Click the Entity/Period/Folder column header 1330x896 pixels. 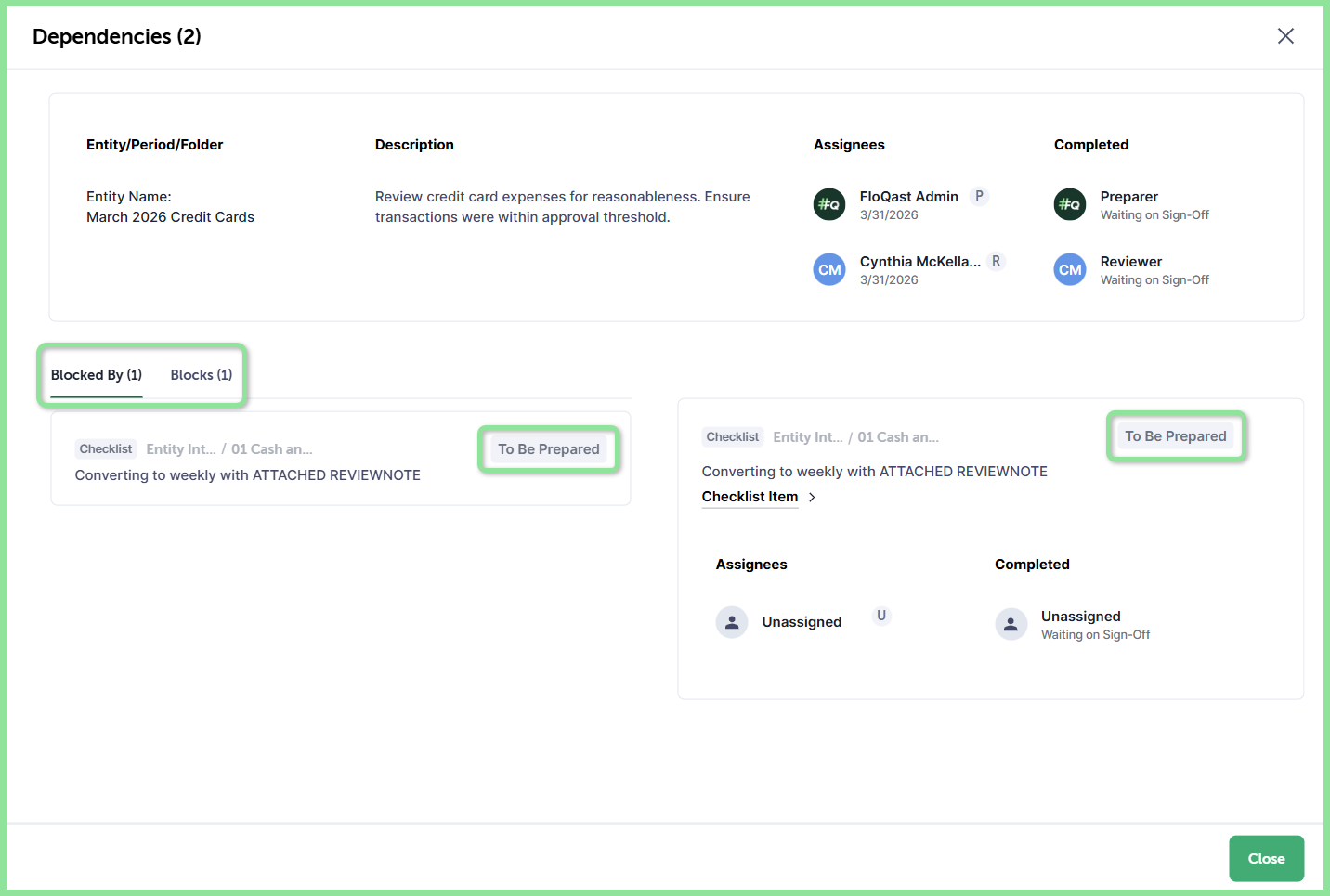(155, 145)
